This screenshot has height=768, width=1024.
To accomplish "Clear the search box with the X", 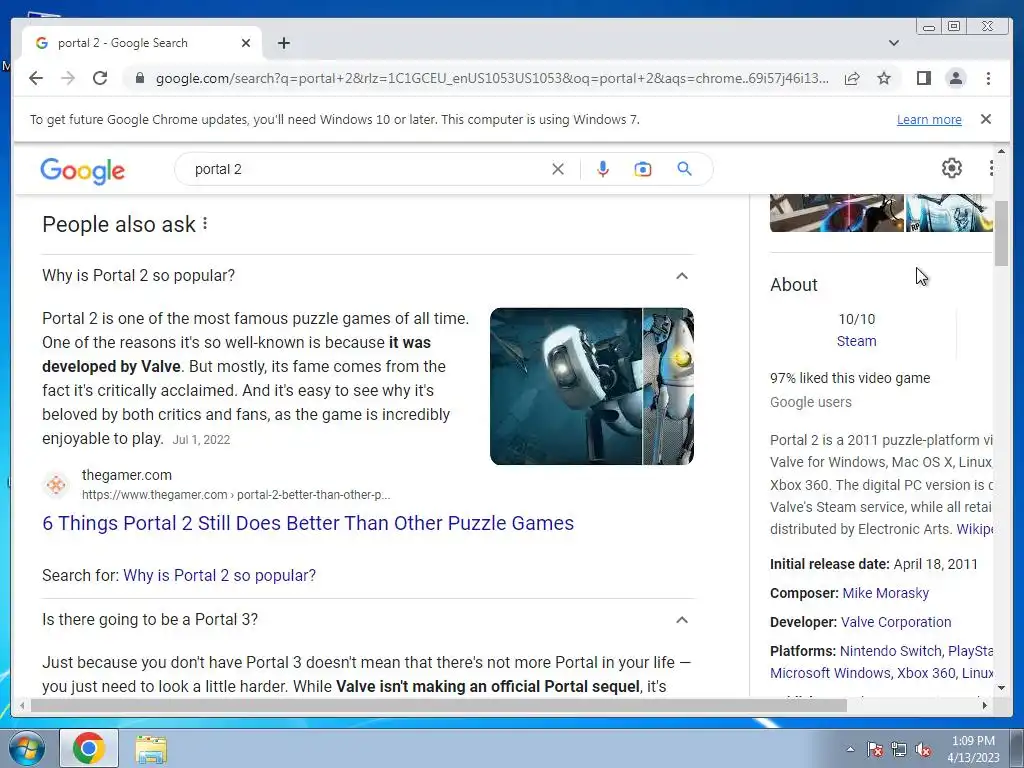I will 558,169.
